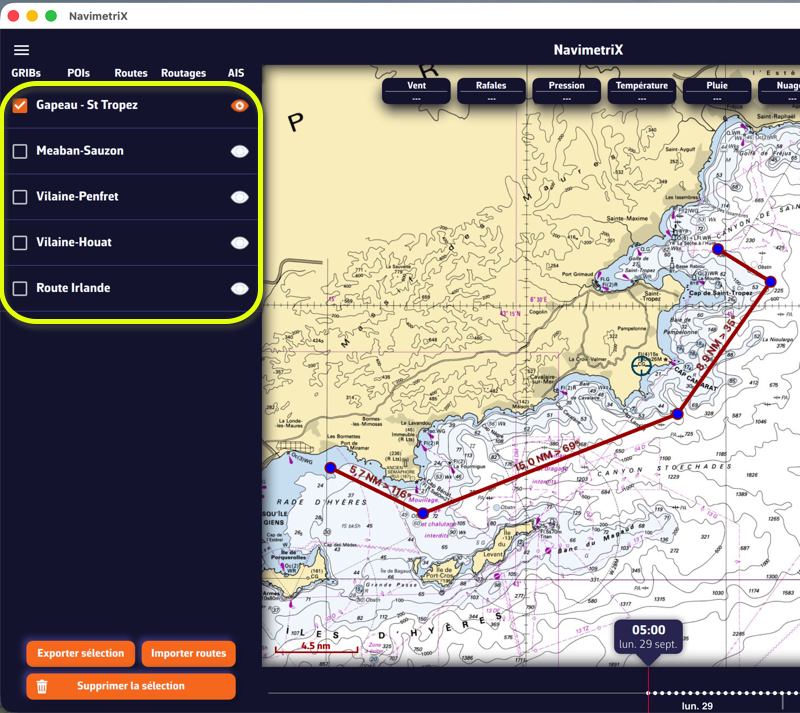This screenshot has height=713, width=800.
Task: Select the Route Irlande checkbox
Action: [20, 289]
